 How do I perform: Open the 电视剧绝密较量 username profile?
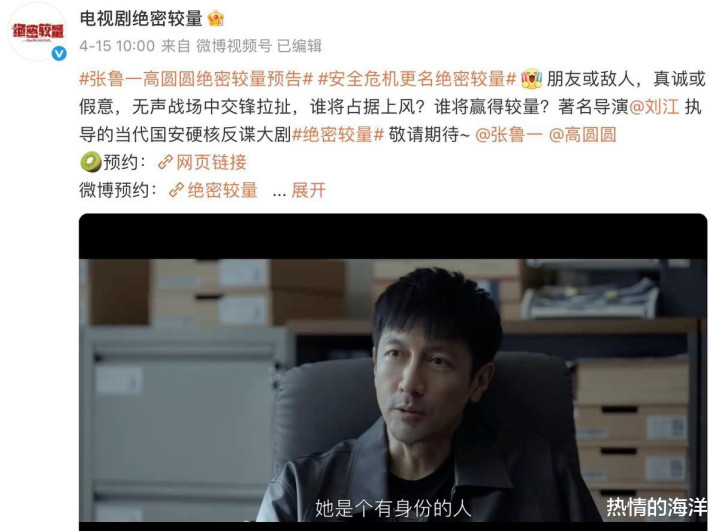click(141, 19)
